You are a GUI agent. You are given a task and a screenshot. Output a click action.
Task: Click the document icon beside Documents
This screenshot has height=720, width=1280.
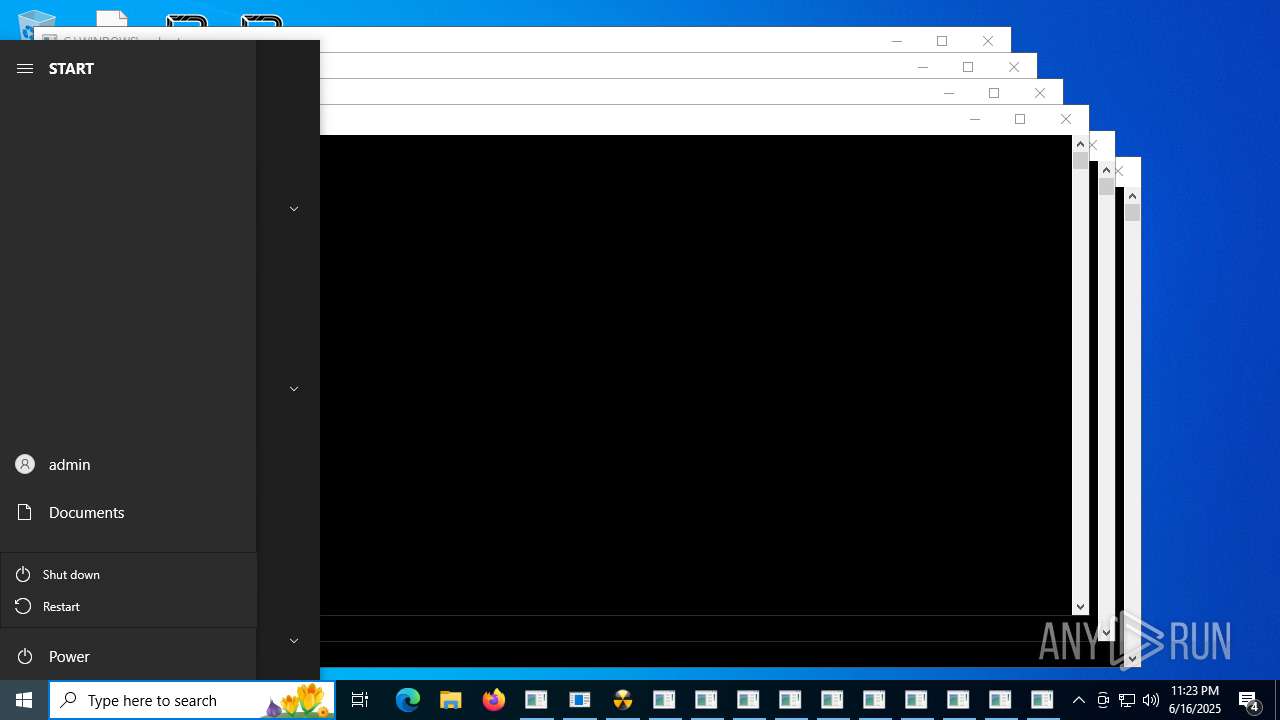point(25,512)
